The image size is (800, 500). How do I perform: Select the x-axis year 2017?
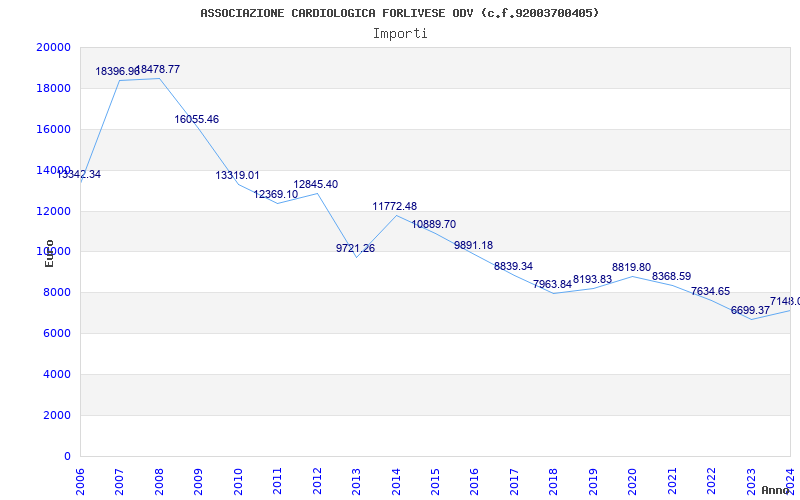514,481
